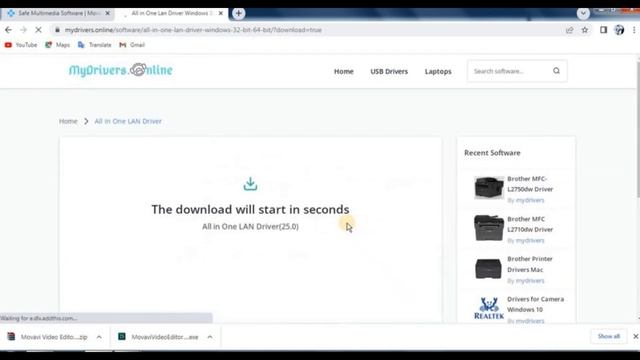Screen dimensions: 640x360
Task: Open tab search dropdown arrow
Action: click(x=583, y=13)
